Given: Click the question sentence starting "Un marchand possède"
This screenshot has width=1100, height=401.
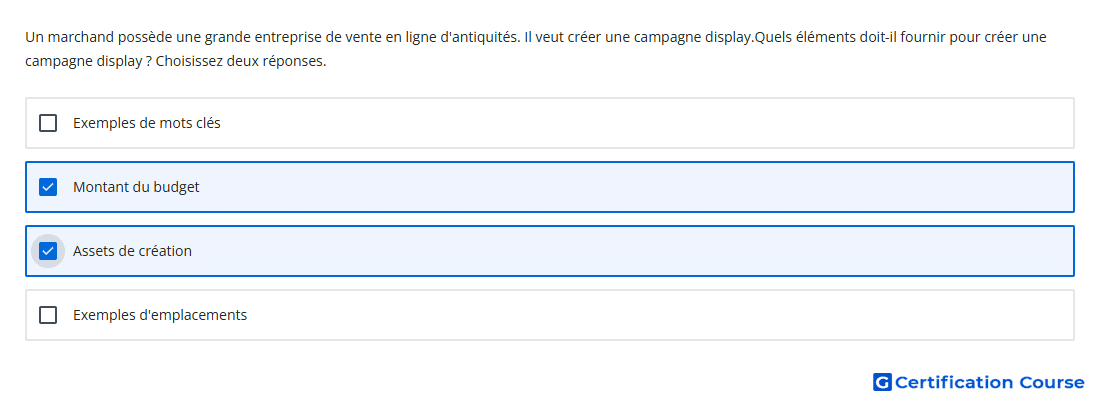Looking at the screenshot, I should click(273, 37).
